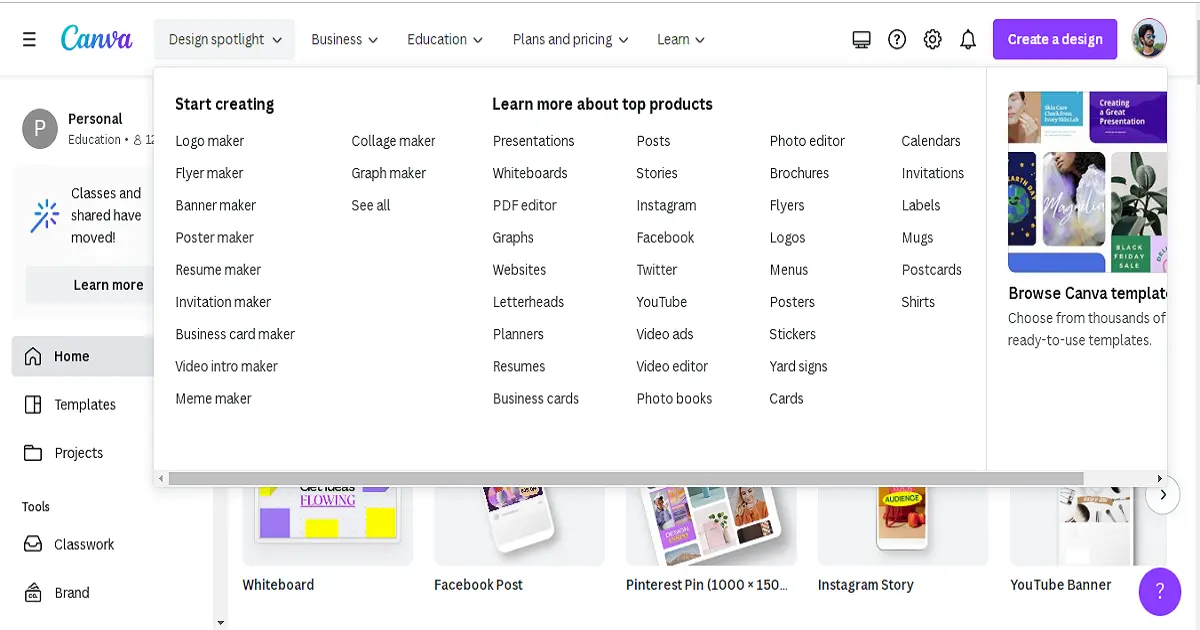Open the Resume maker link
The height and width of the screenshot is (630, 1200).
pyautogui.click(x=218, y=270)
